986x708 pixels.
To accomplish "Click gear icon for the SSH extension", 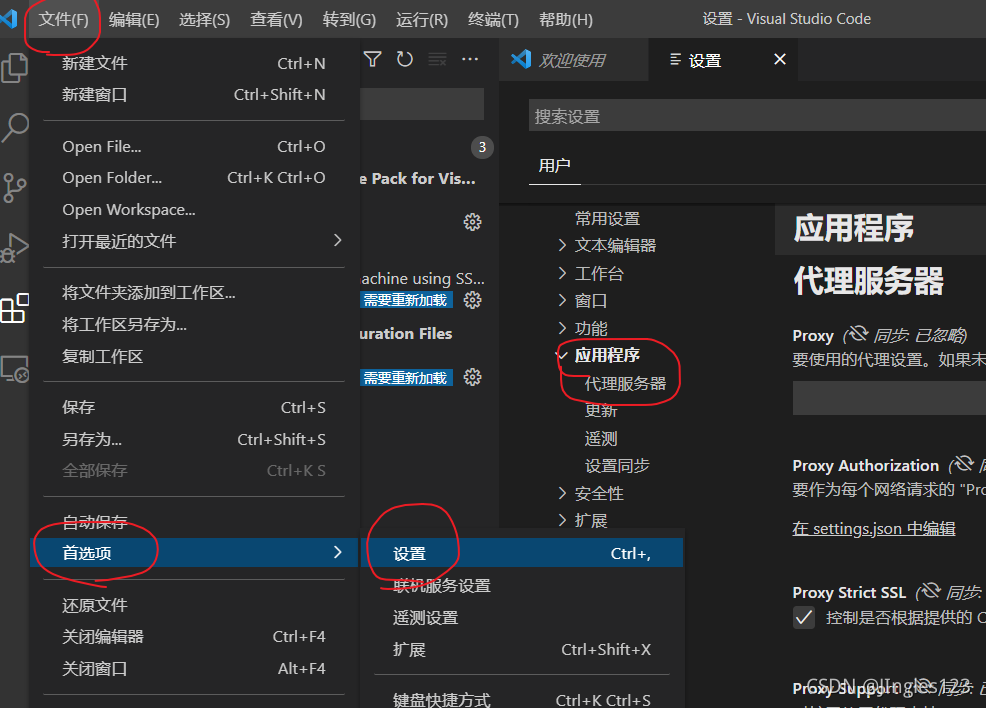I will click(x=472, y=300).
